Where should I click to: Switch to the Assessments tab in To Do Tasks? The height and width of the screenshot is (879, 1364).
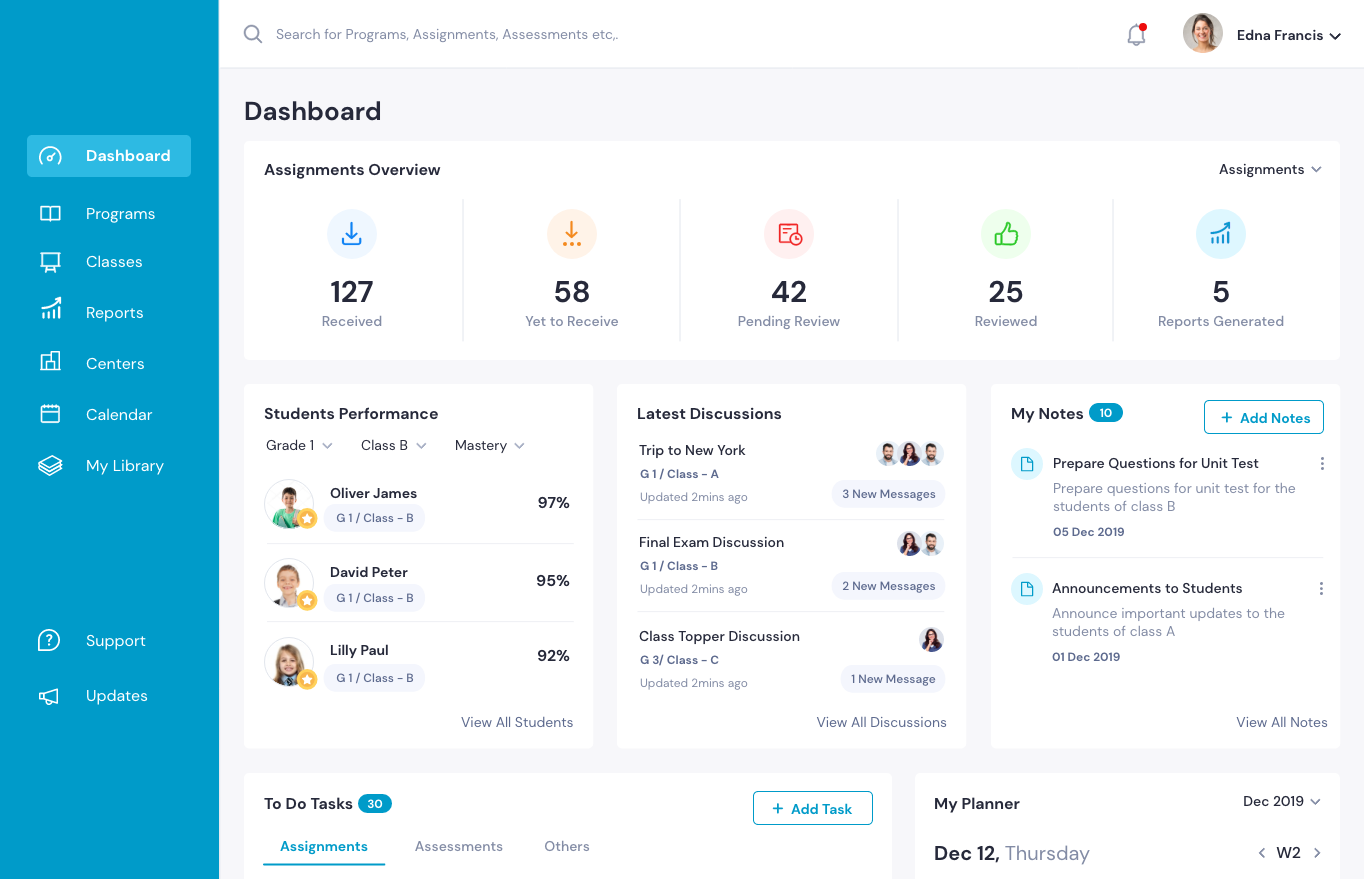[459, 846]
